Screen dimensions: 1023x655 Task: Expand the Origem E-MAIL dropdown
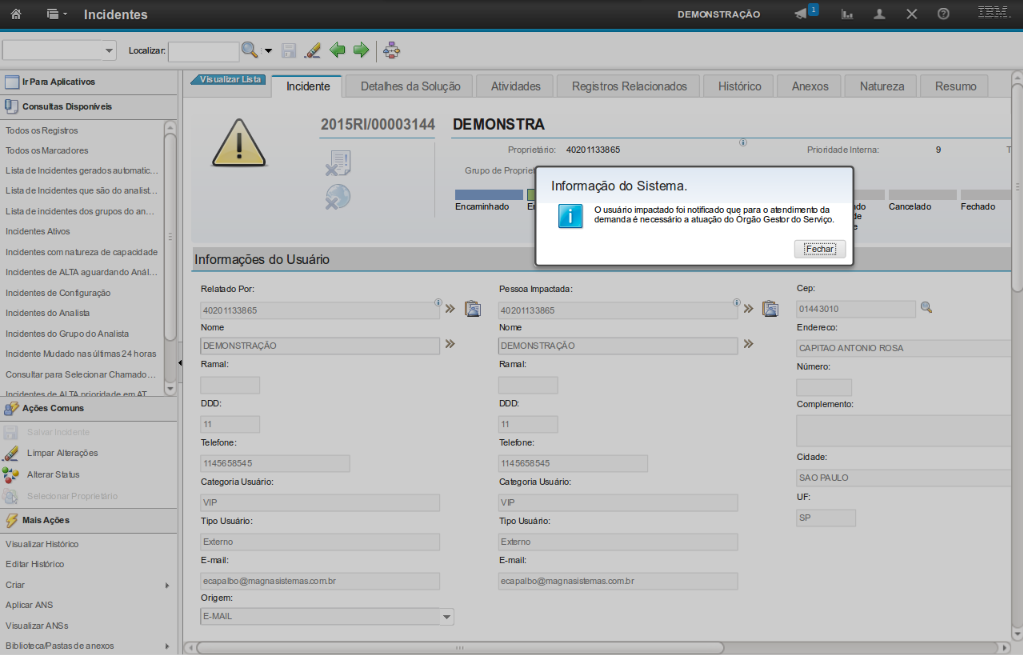click(x=447, y=617)
